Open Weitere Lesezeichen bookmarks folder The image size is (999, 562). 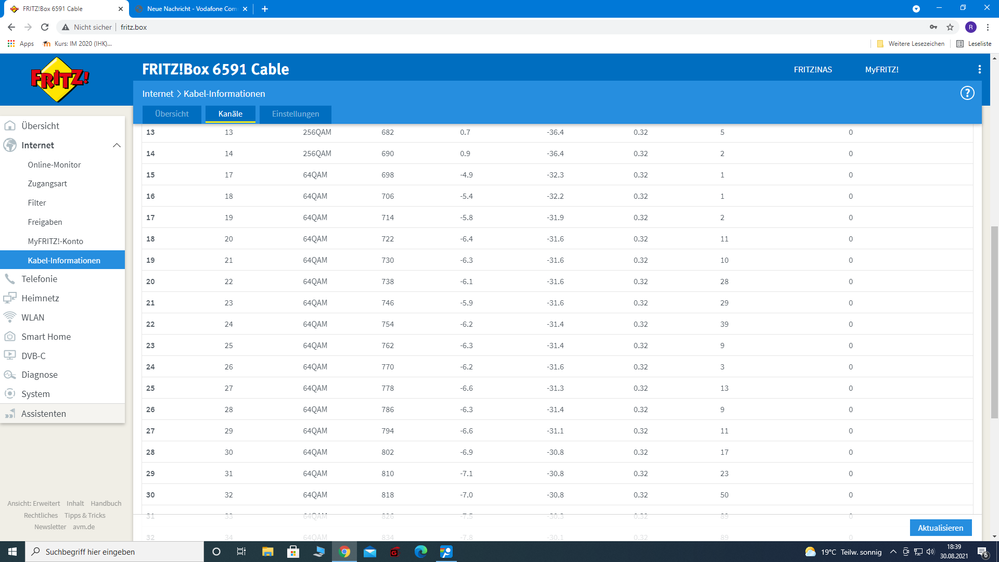pos(910,43)
